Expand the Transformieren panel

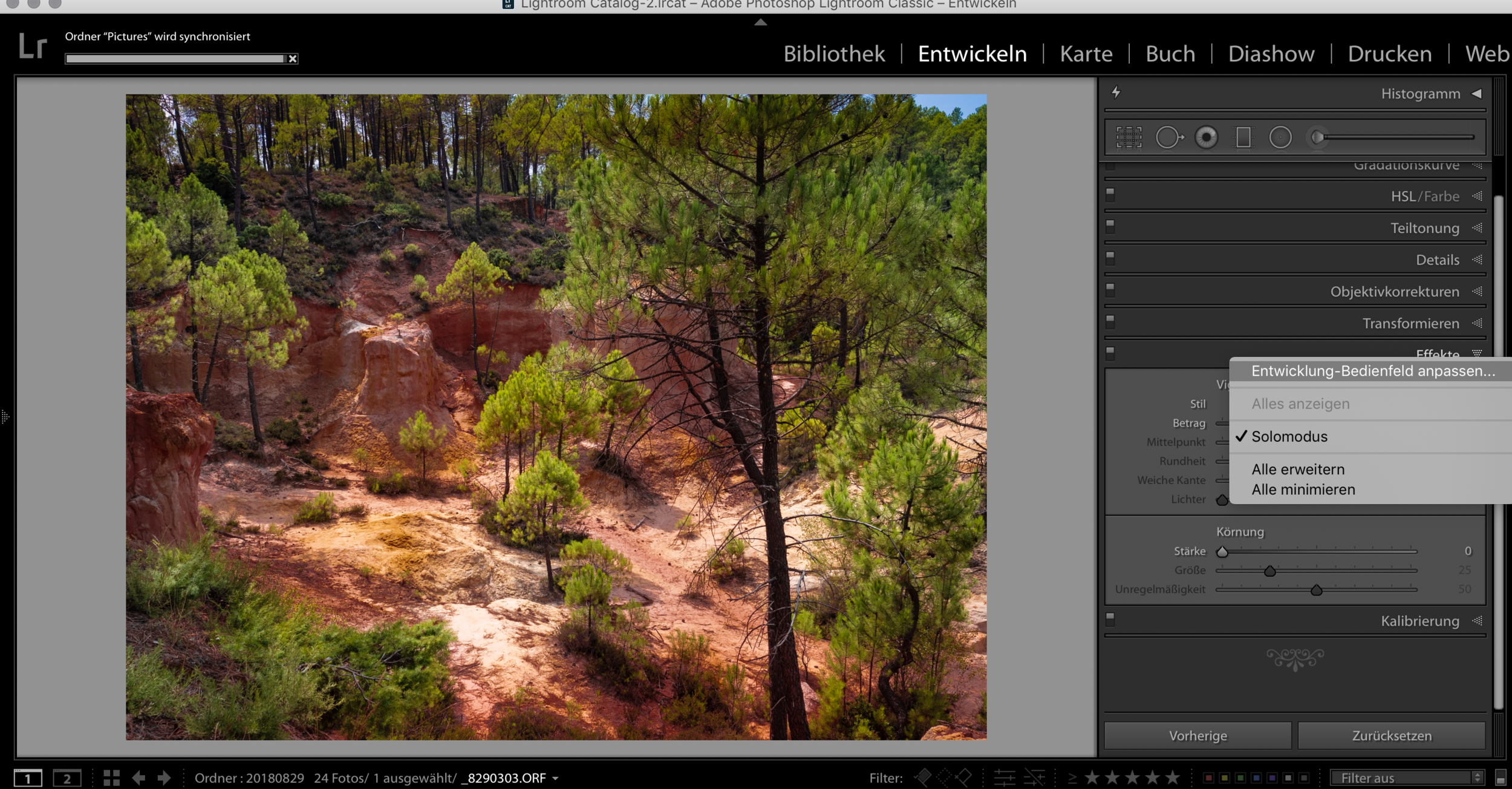click(1477, 323)
